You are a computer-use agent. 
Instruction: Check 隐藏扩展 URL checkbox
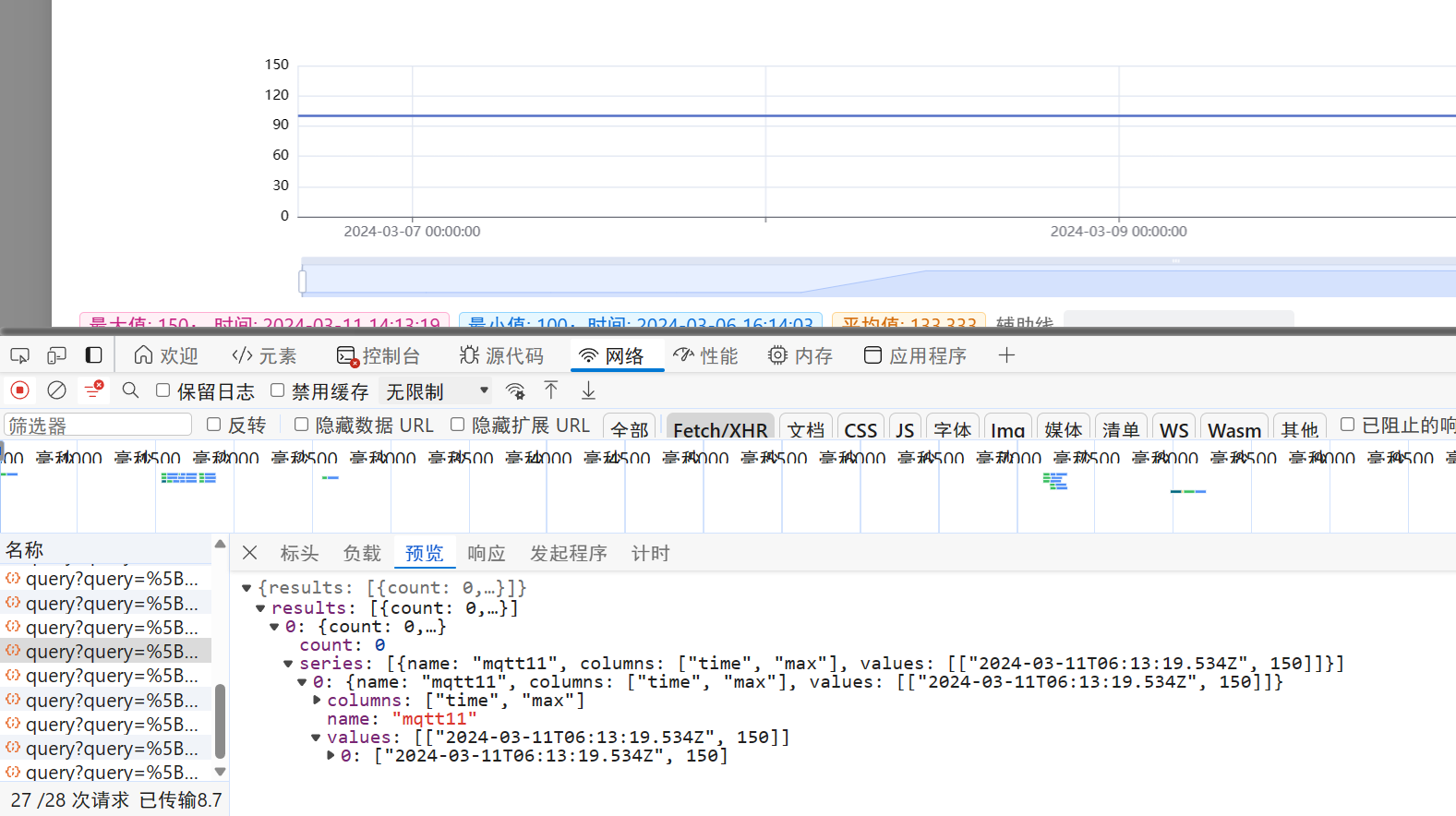pos(457,425)
